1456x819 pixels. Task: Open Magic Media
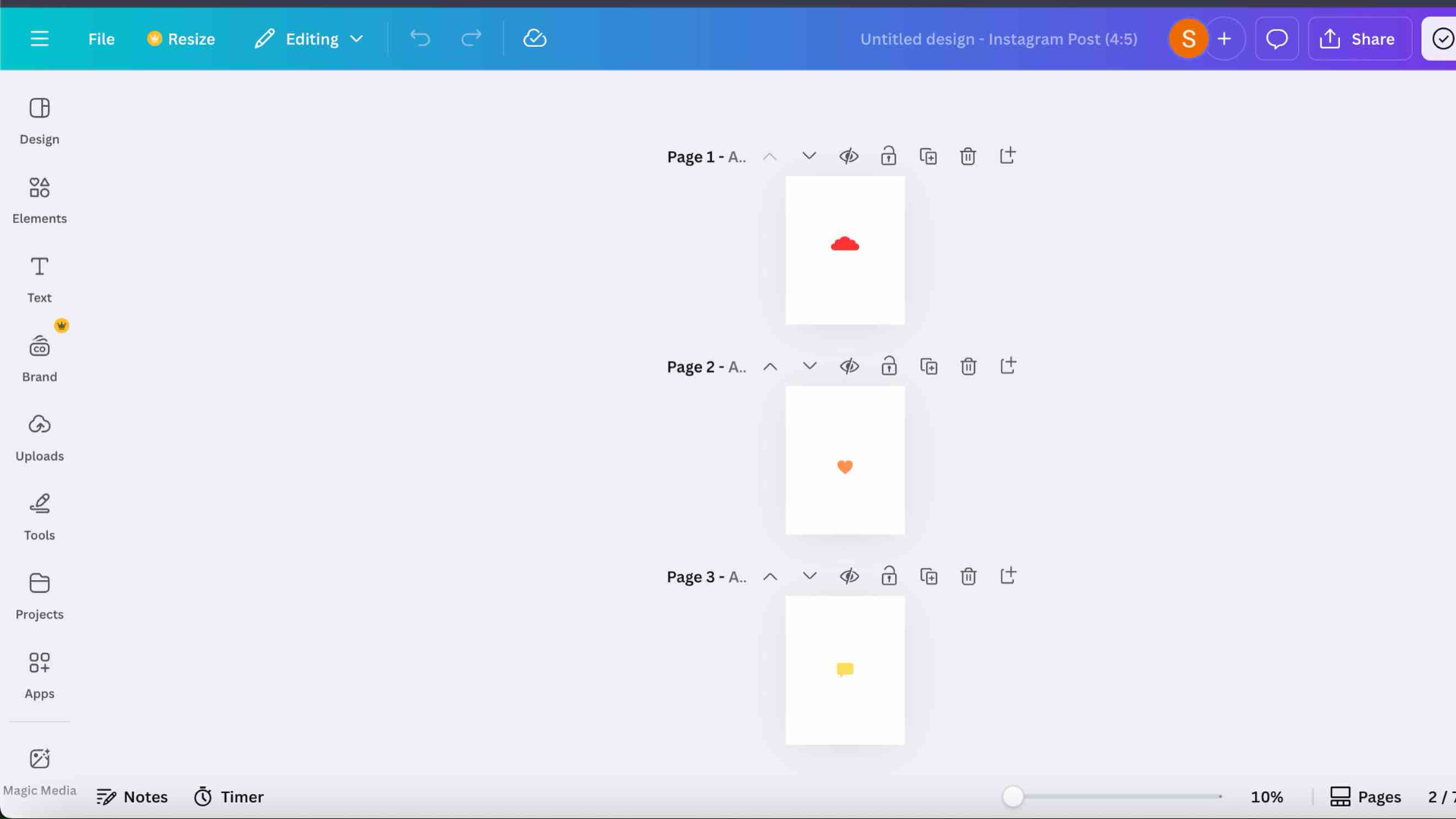point(39,766)
